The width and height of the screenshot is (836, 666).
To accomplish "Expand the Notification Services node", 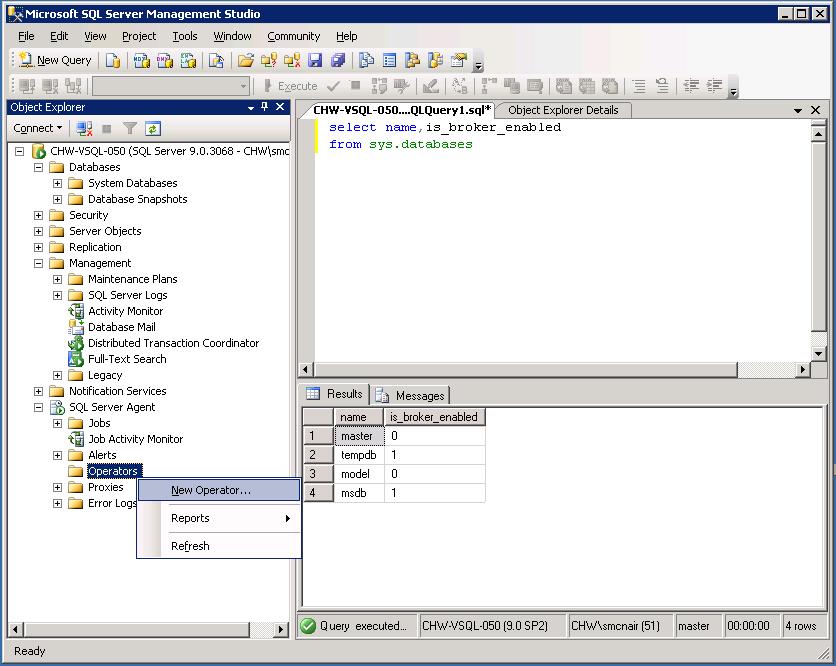I will (x=38, y=391).
